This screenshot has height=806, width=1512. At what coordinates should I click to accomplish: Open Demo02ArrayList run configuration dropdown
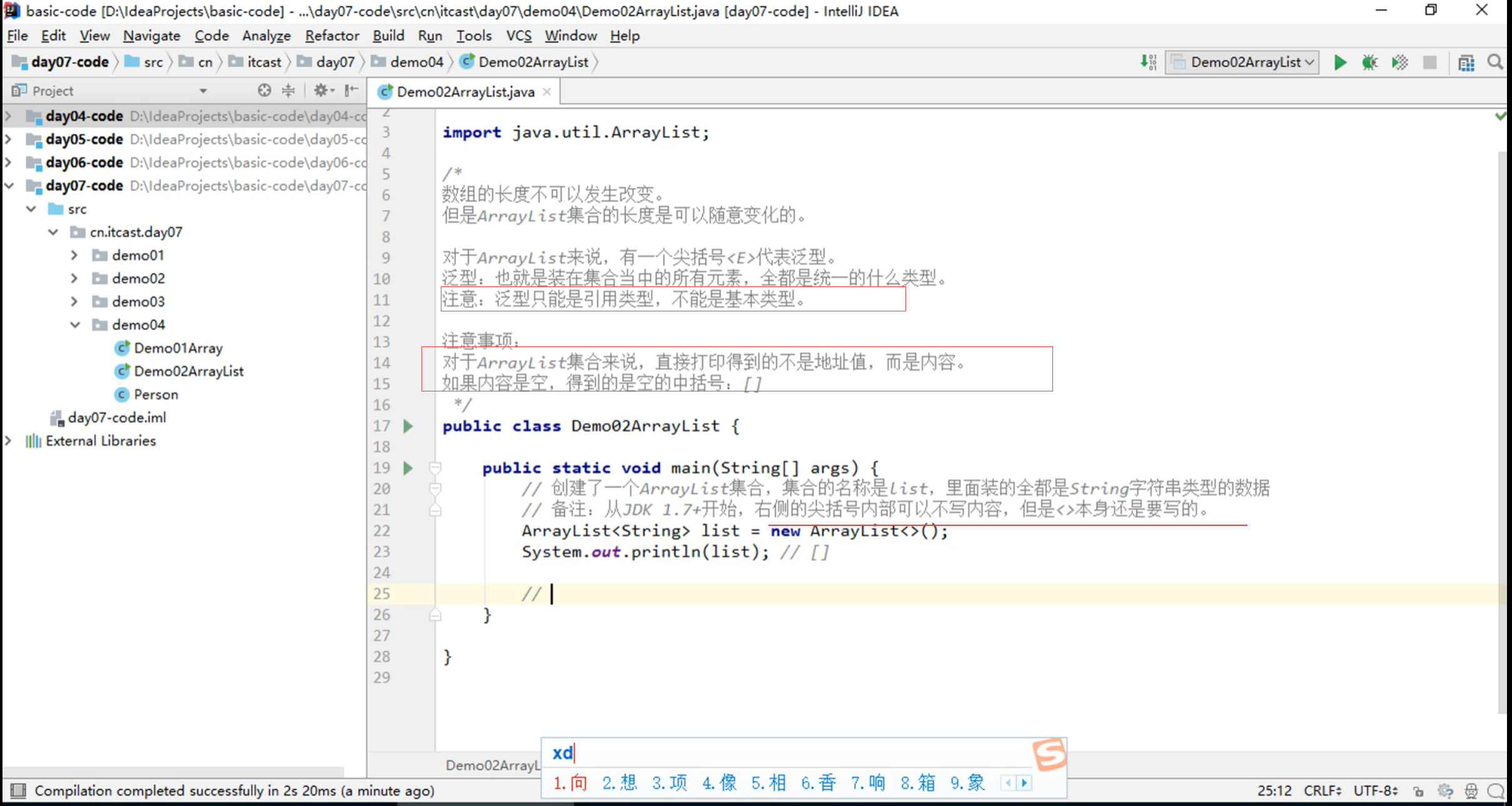pos(1243,63)
